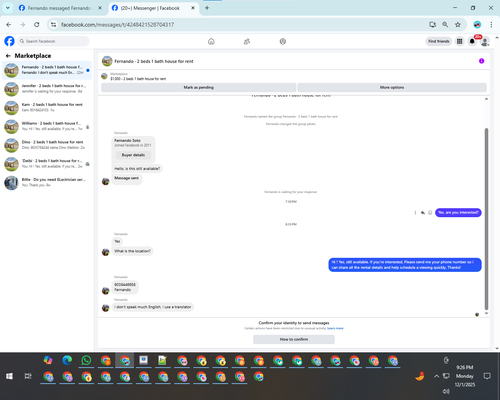Screen dimensions: 500x400
Task: Open the 'Deibi conversation in the chat list
Action: point(47,164)
